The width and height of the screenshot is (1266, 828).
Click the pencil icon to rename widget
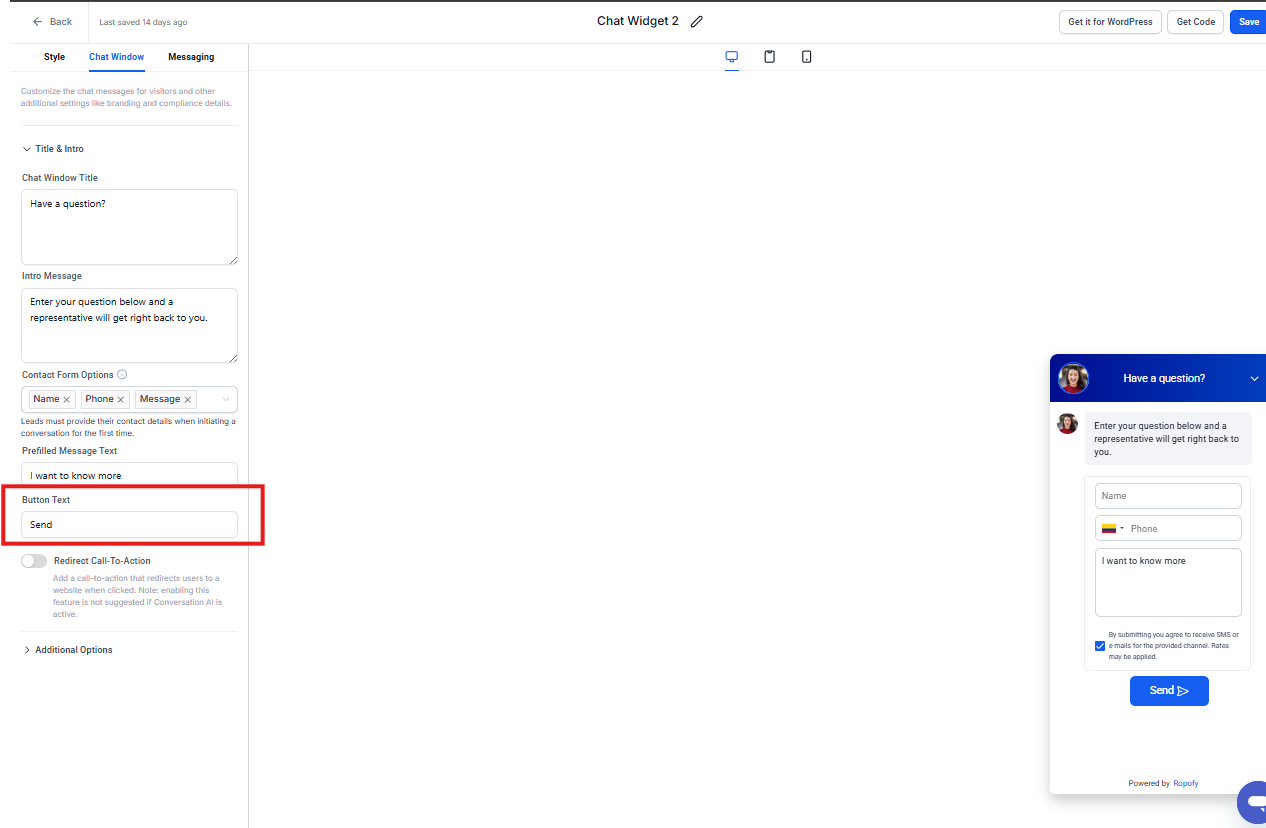coord(697,22)
